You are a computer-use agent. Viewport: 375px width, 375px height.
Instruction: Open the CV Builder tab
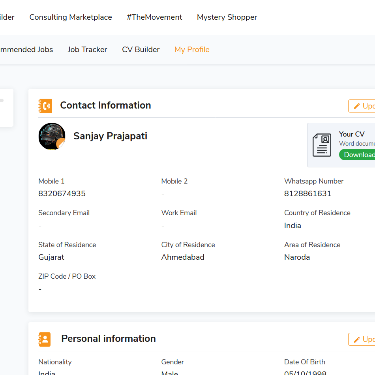tap(141, 49)
